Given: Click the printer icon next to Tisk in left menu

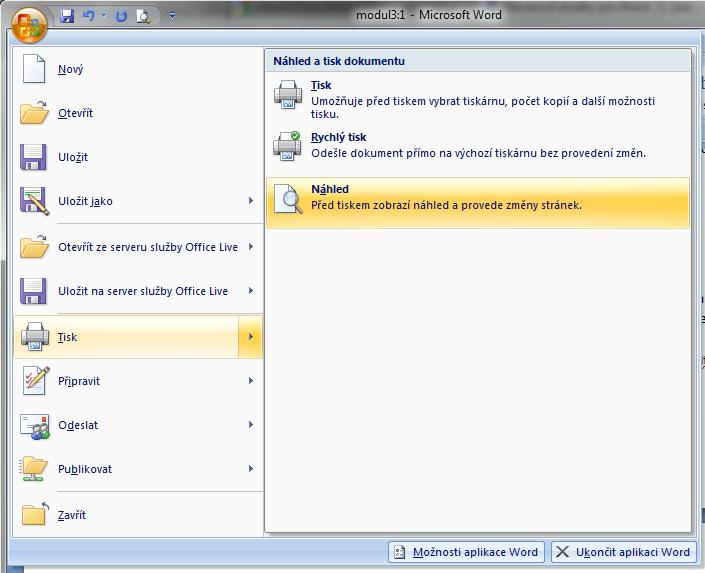Looking at the screenshot, I should [x=35, y=336].
